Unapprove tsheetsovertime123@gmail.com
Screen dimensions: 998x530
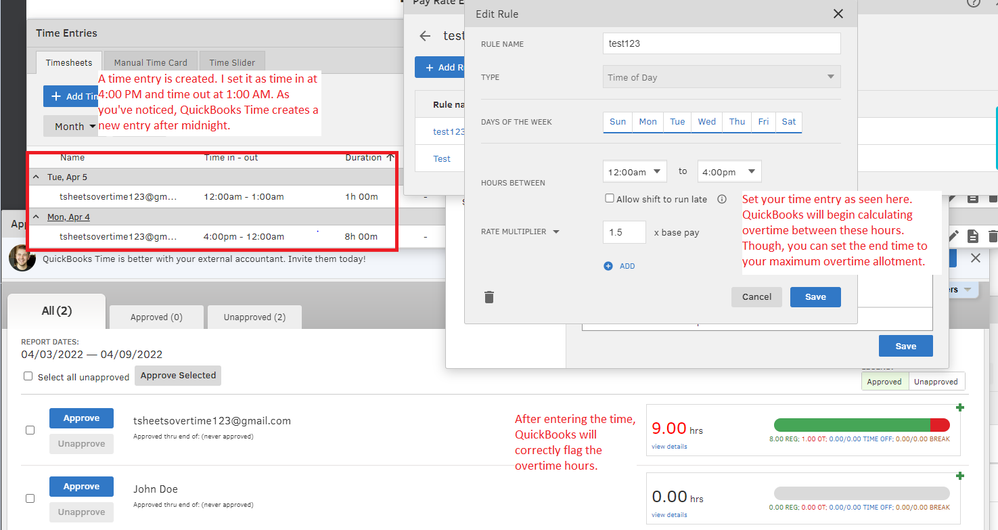tap(81, 443)
